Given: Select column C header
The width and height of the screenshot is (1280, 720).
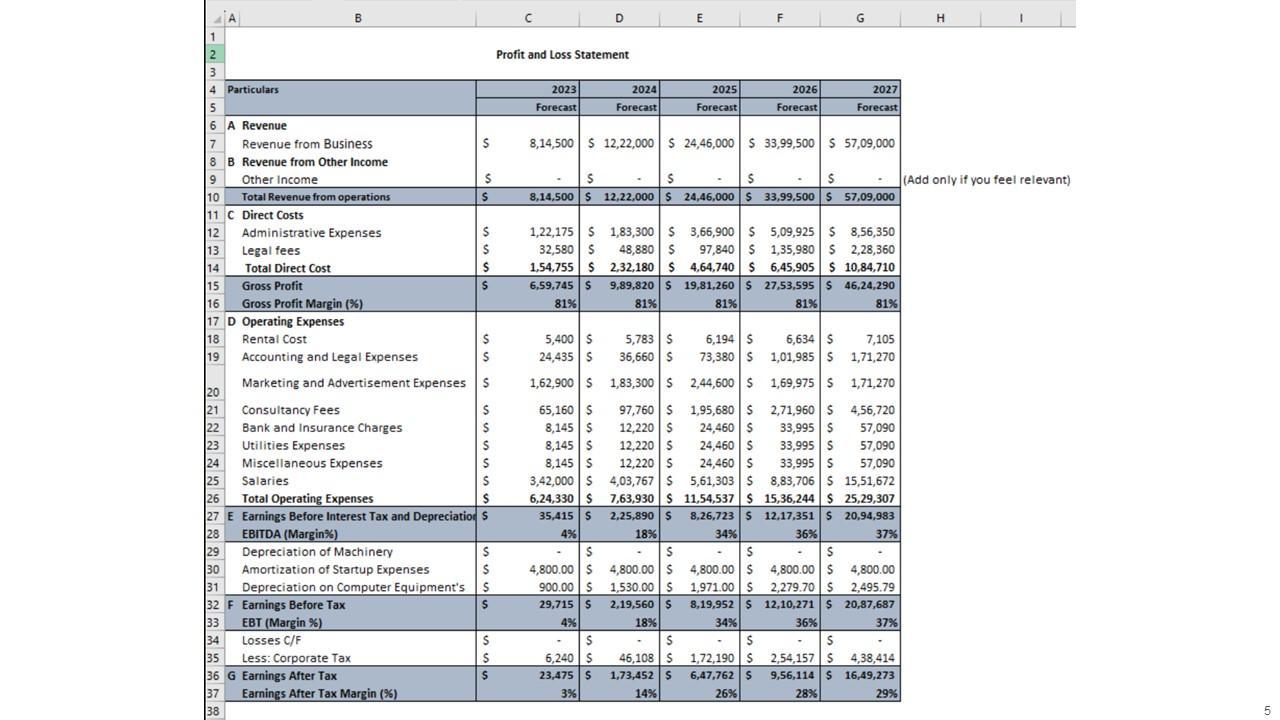Looking at the screenshot, I should [x=528, y=18].
